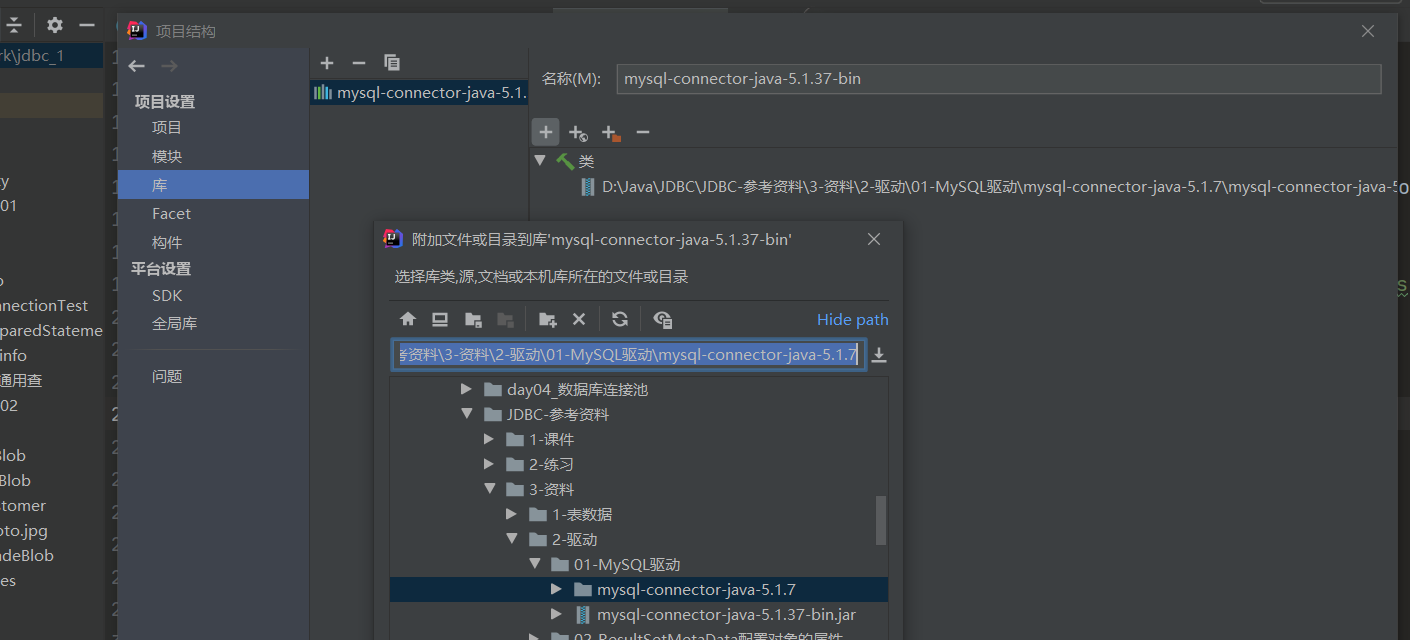Expand the mysql-connector-java-5.1.7 folder
The height and width of the screenshot is (640, 1410).
[x=556, y=589]
